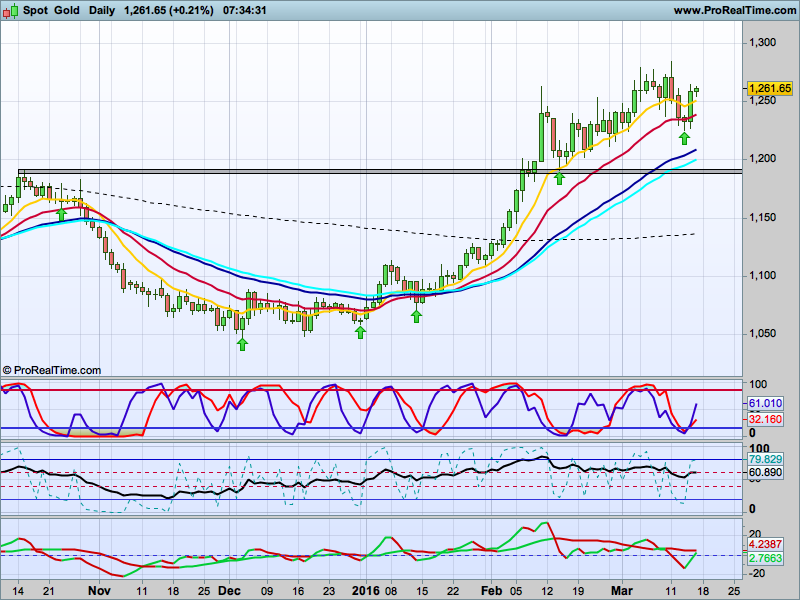This screenshot has width=800, height=600.
Task: Click the Nov label on the date axis
Action: pos(99,591)
